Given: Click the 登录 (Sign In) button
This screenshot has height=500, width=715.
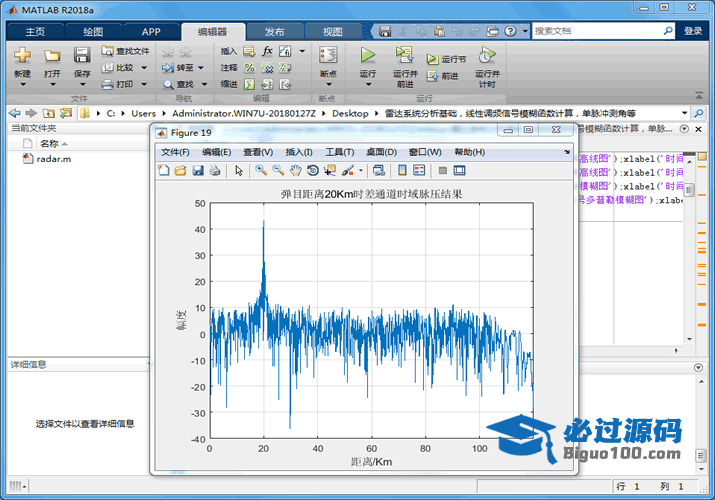Looking at the screenshot, I should tap(693, 31).
